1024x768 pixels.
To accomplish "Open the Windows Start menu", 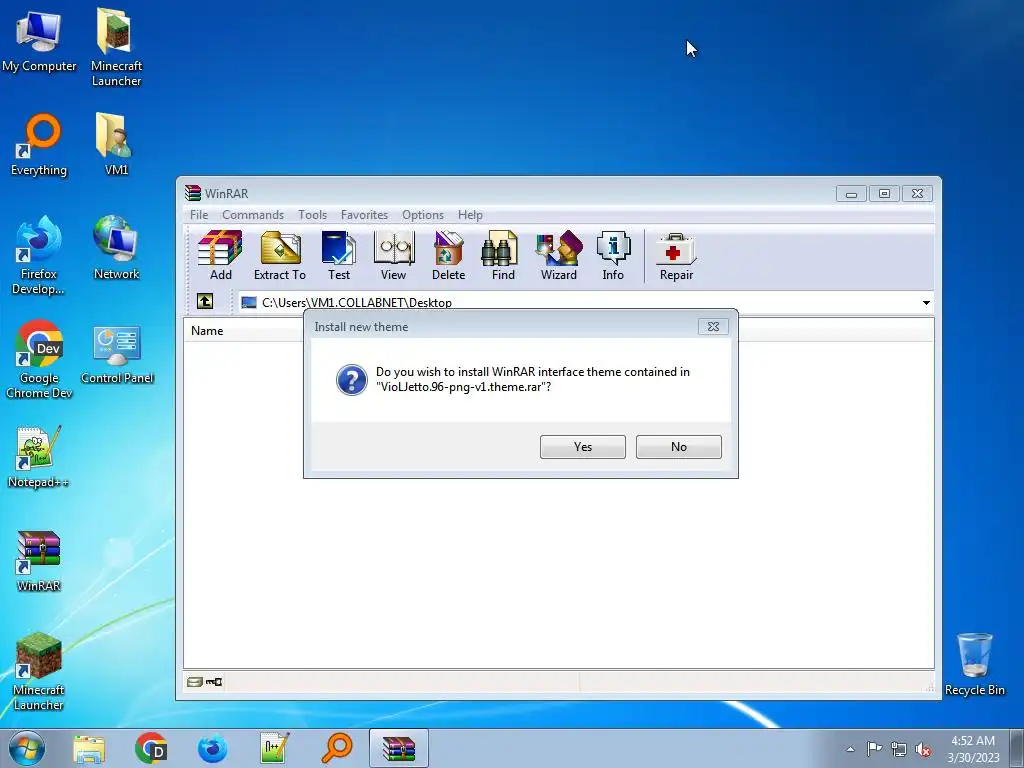I will pyautogui.click(x=27, y=748).
